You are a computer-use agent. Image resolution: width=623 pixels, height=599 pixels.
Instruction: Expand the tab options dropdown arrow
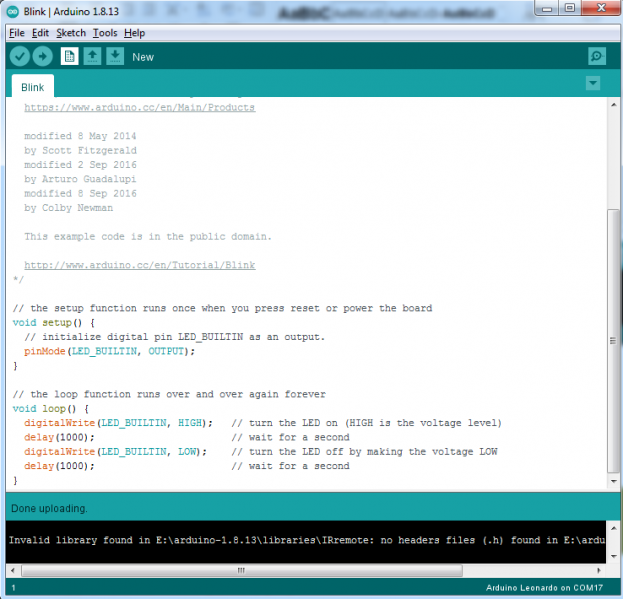pos(593,83)
